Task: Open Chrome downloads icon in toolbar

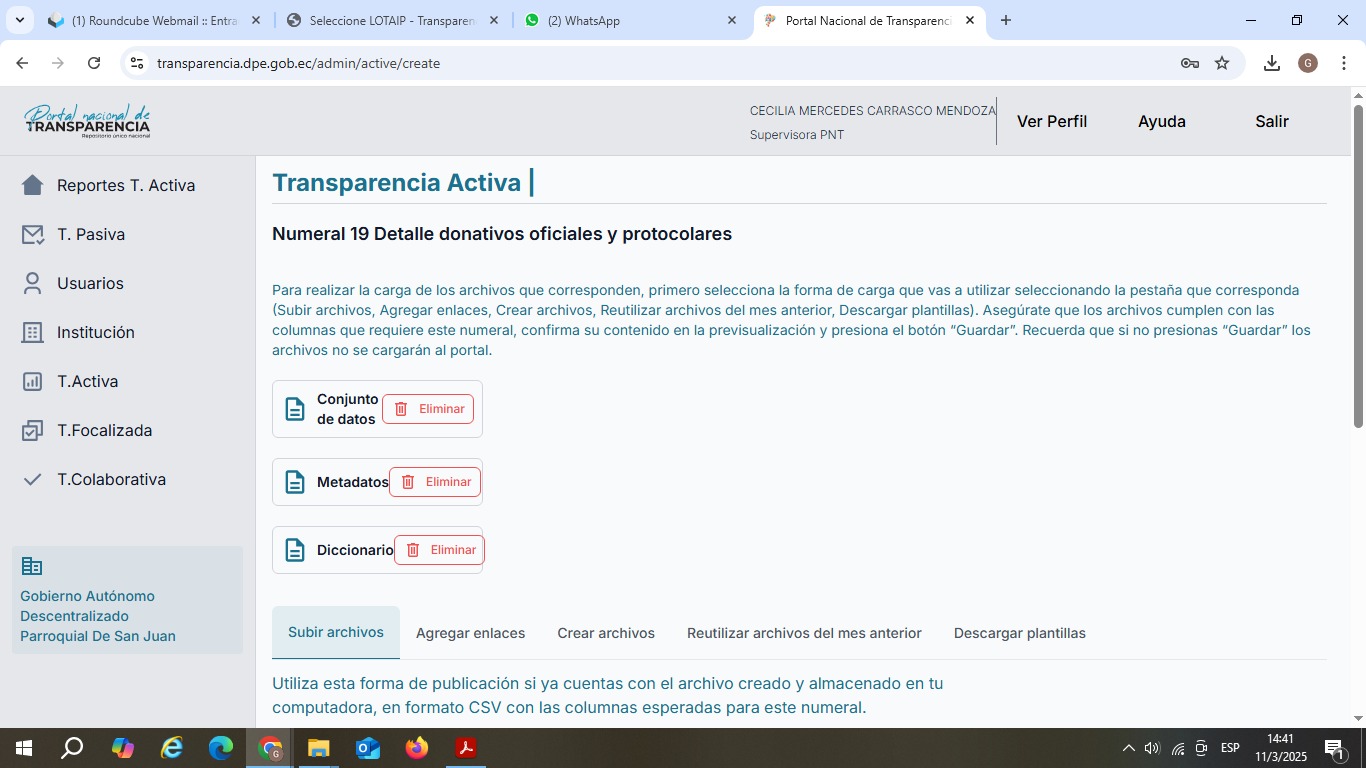Action: (1271, 63)
